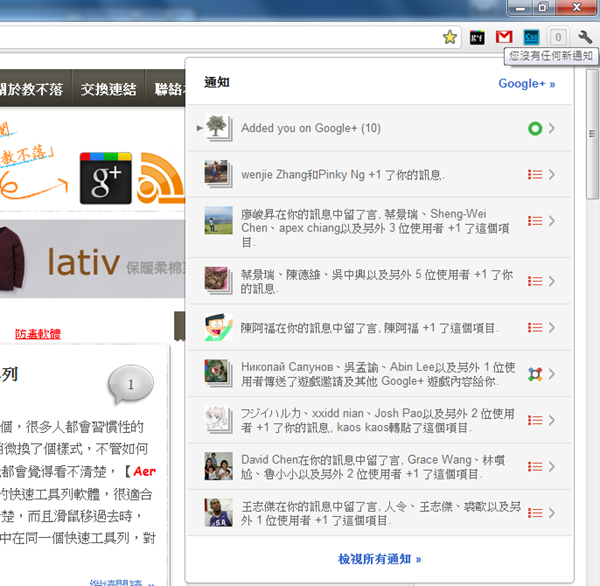The width and height of the screenshot is (600, 586).
Task: Click red list icon on 陳阿福 notification
Action: click(x=535, y=327)
